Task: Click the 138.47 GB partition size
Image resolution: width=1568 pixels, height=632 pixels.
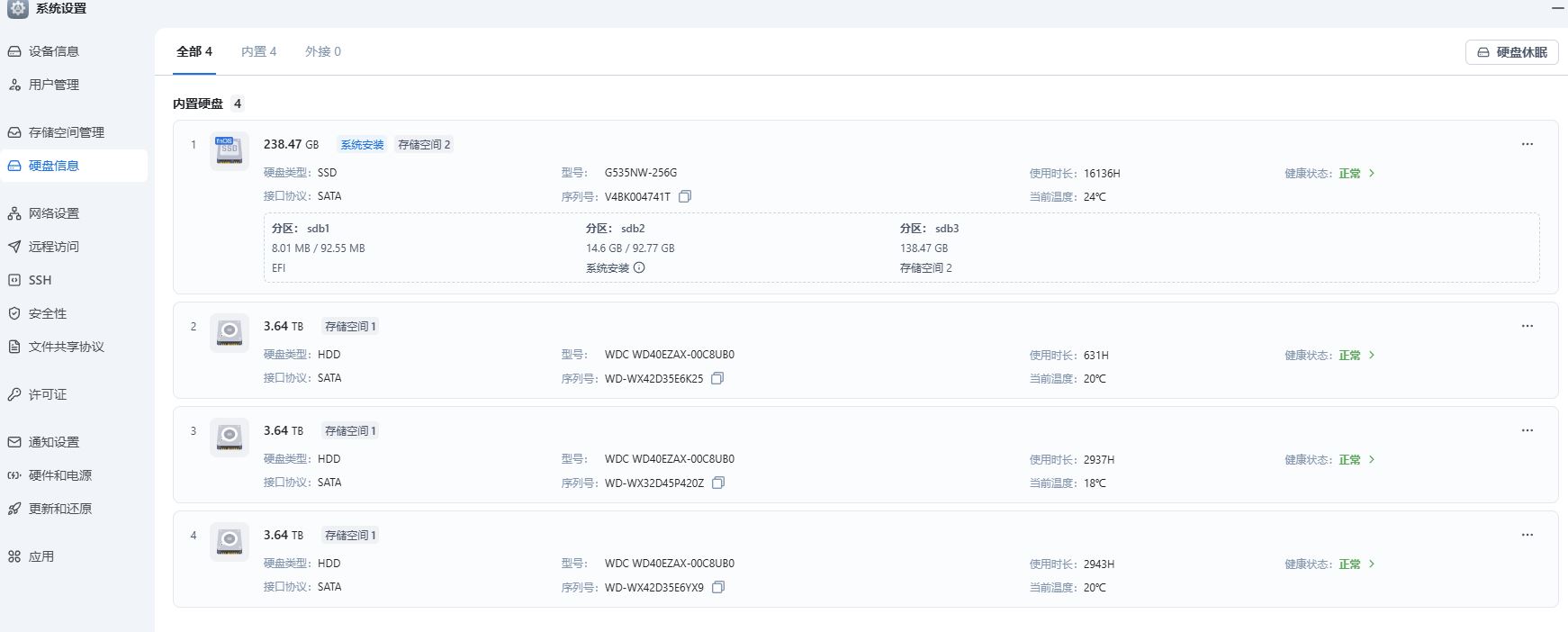Action: coord(924,248)
